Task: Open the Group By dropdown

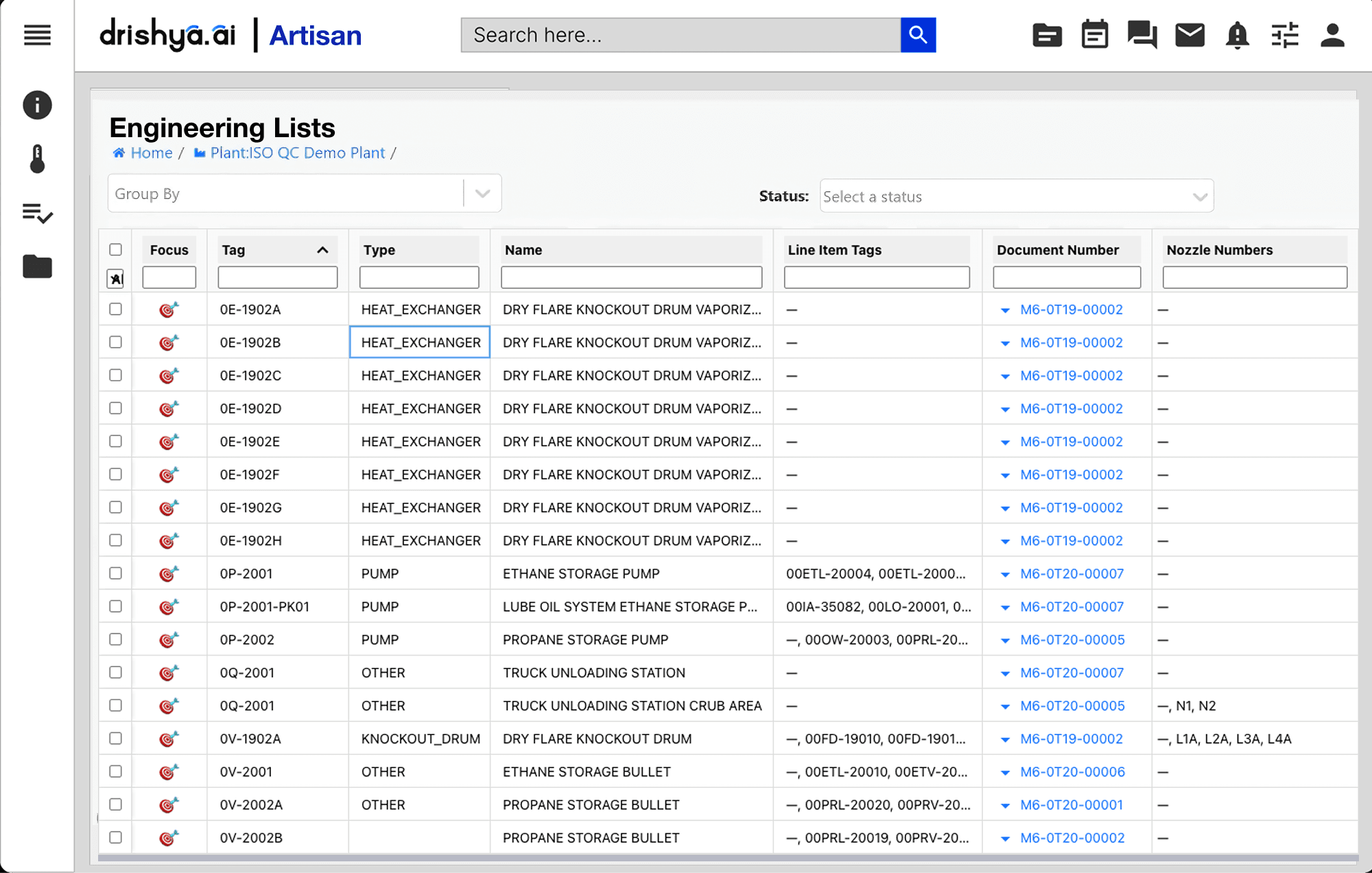Action: point(305,193)
